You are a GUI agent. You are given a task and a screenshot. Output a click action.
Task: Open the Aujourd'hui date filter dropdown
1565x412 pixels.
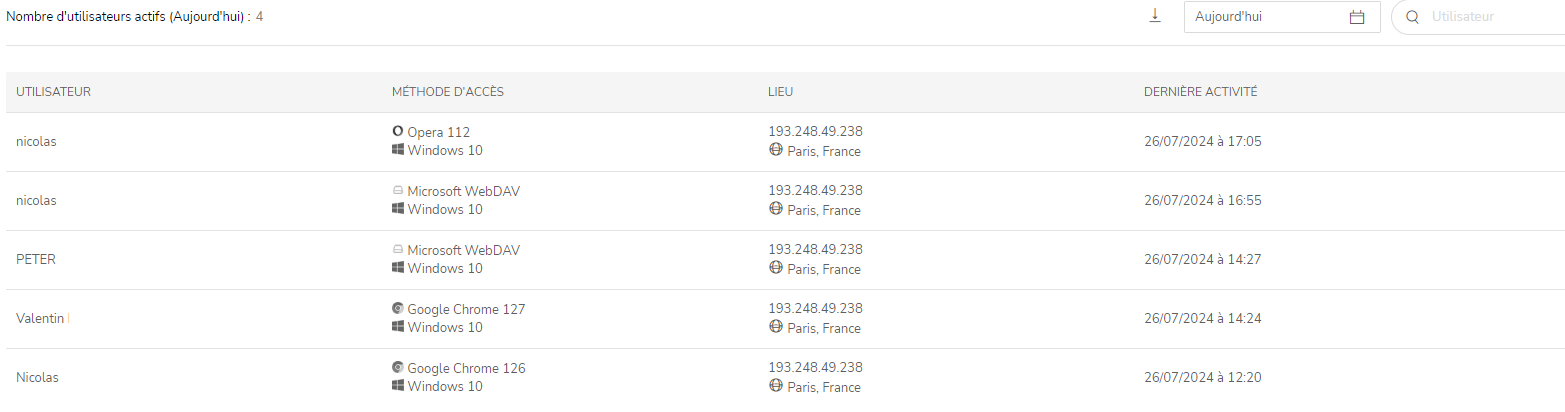(x=1270, y=17)
